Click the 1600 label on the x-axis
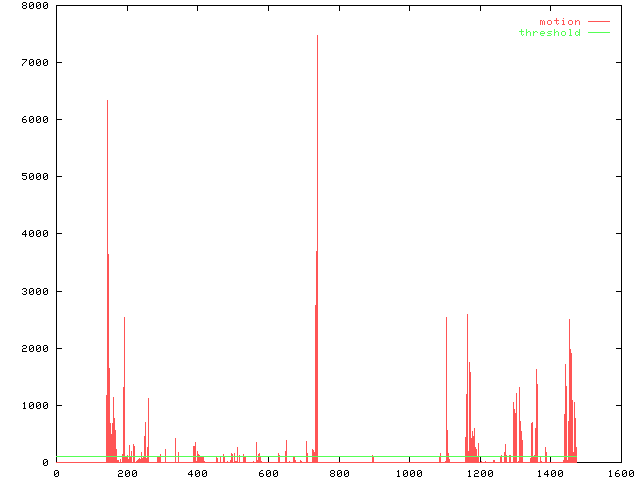Viewport: 640px width, 480px height. pos(620,473)
